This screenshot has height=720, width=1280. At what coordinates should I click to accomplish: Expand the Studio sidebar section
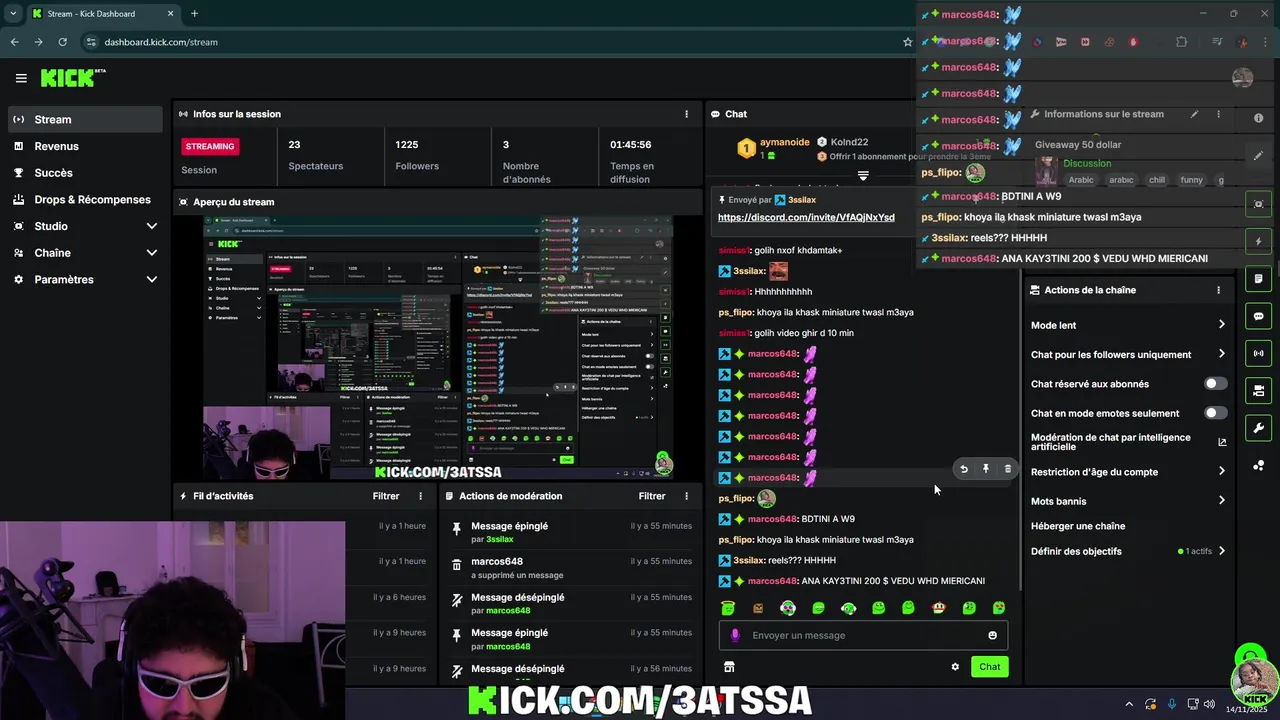pos(152,226)
